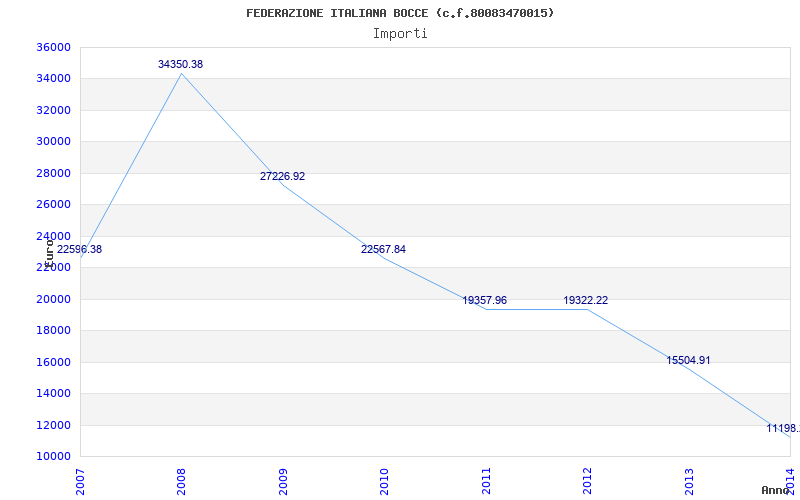
Task: Select the 19357.96 data label
Action: (484, 300)
